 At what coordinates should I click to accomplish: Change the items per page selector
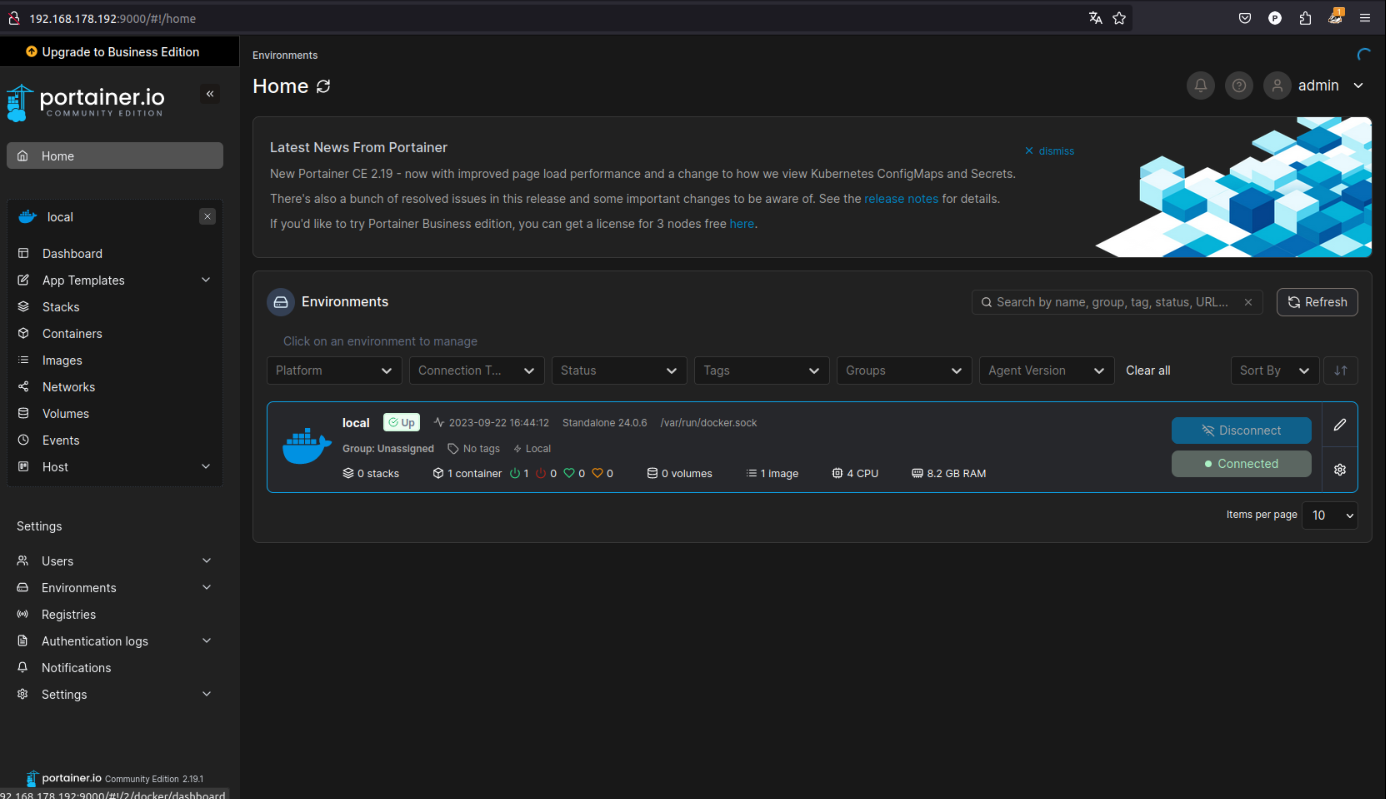(1329, 516)
